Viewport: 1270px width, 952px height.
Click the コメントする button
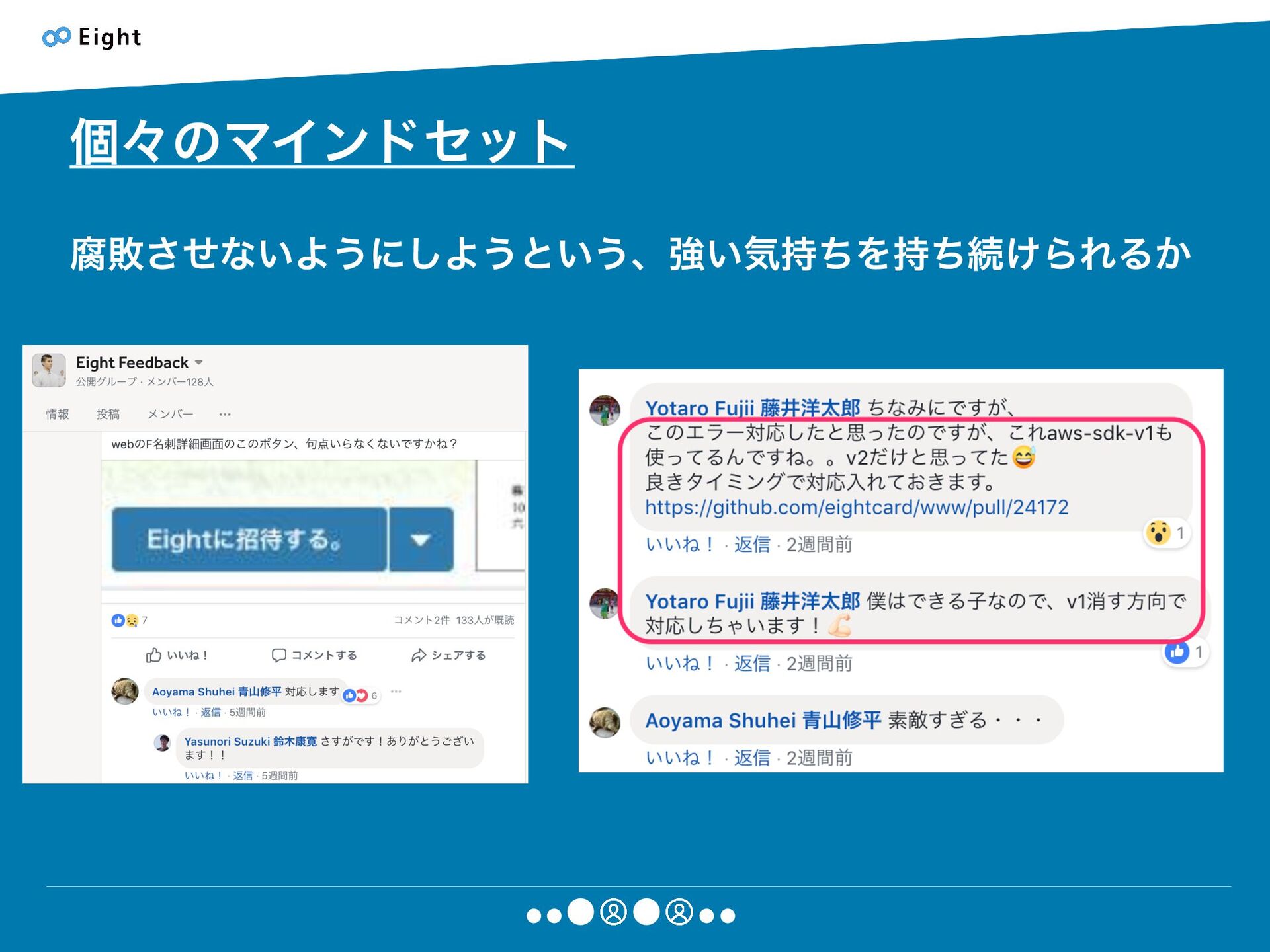314,655
